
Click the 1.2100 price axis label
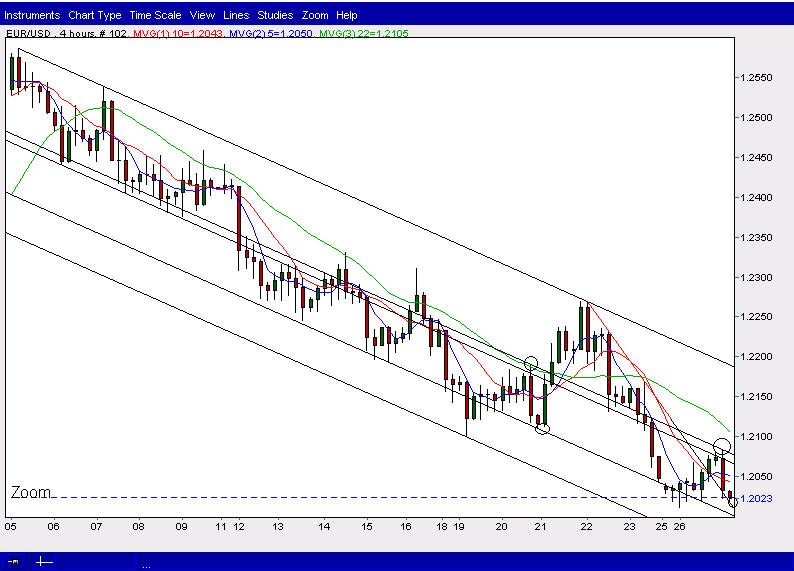(757, 437)
